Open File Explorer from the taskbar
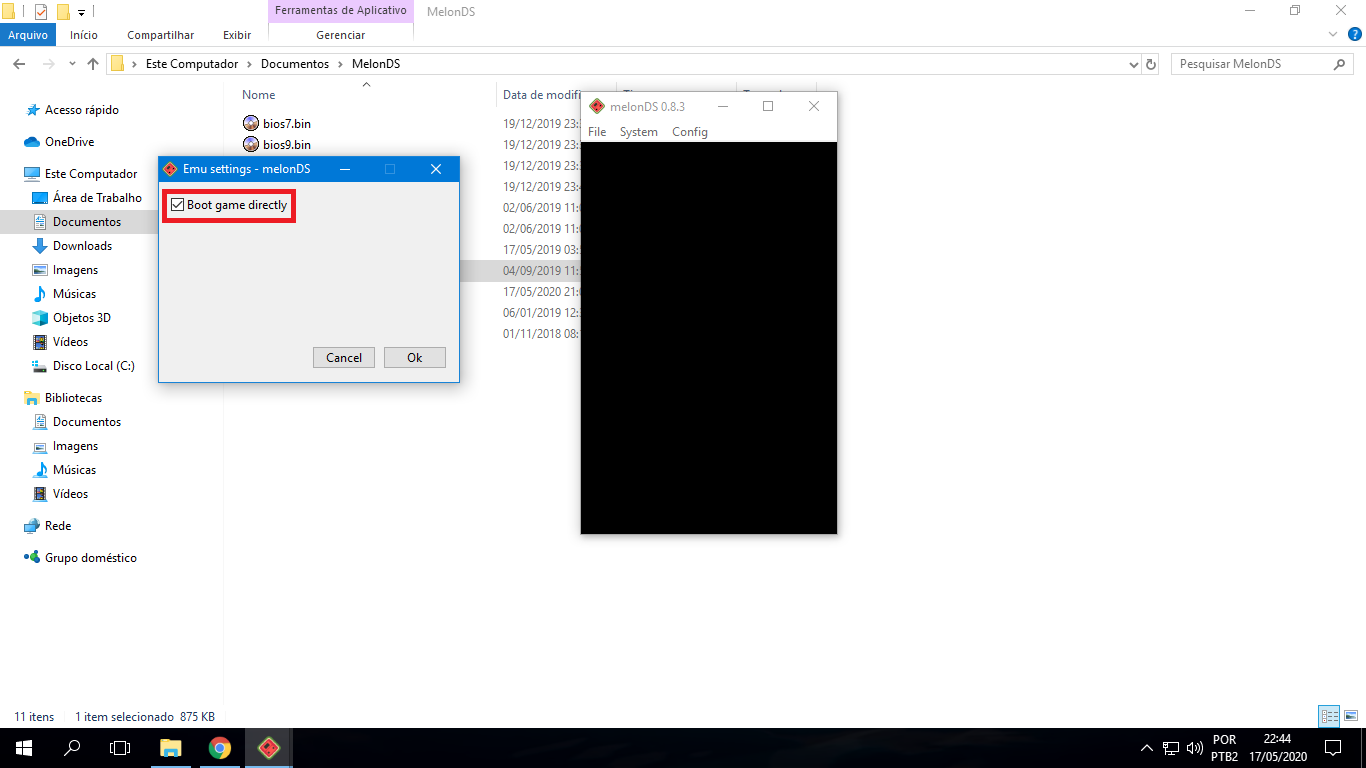 pos(170,747)
